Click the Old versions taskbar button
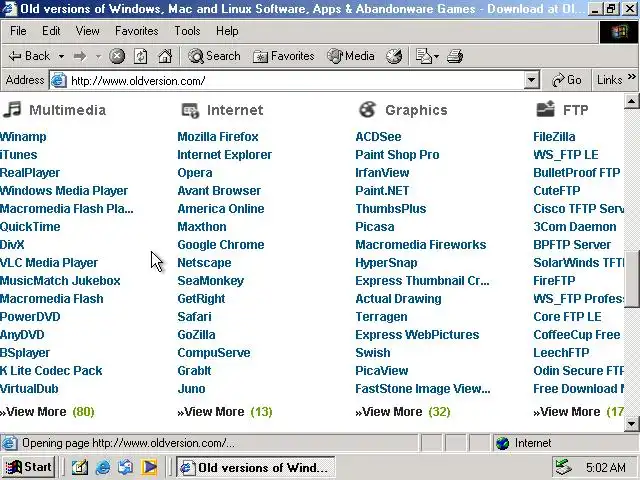This screenshot has height=480, width=640. point(256,467)
